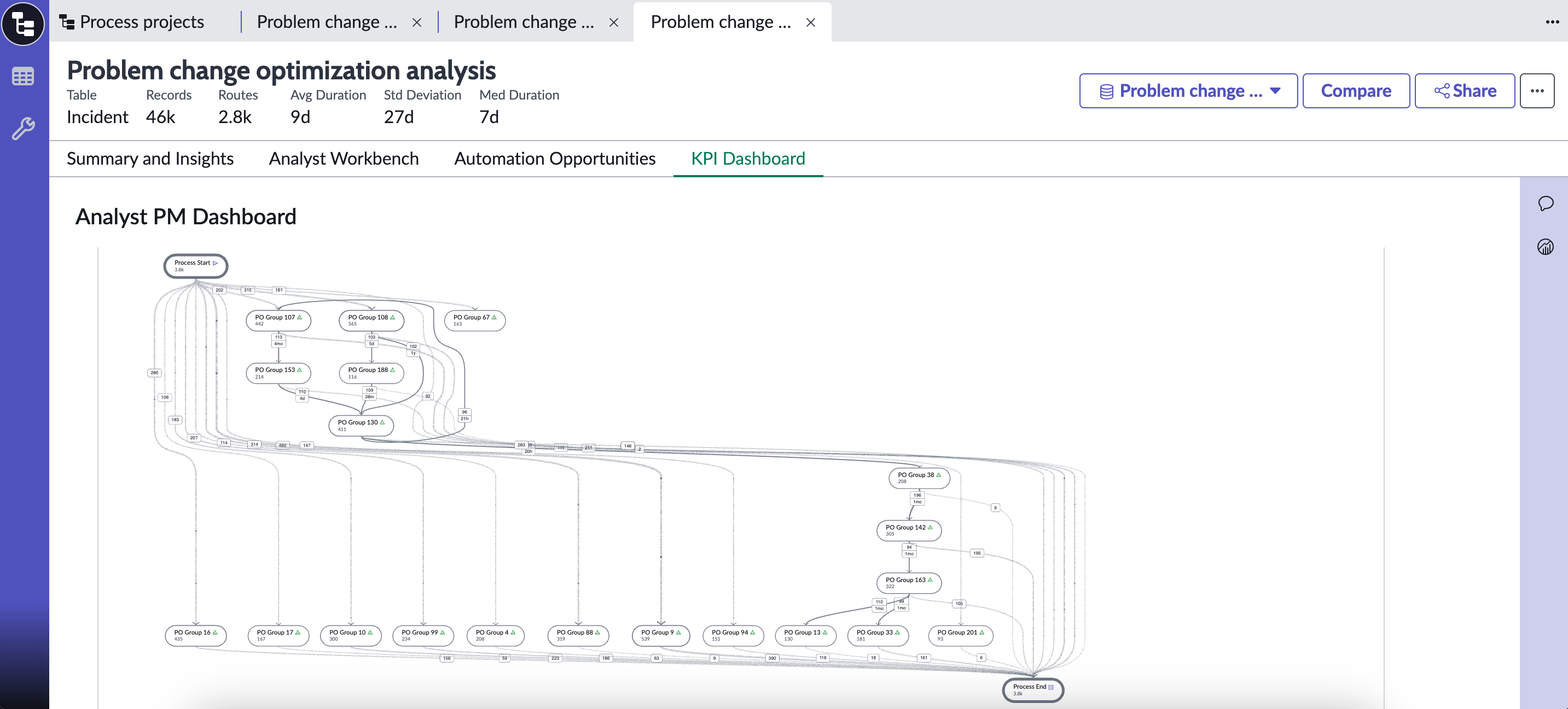
Task: Click the Analyst PM Dashboard heading
Action: (x=185, y=217)
